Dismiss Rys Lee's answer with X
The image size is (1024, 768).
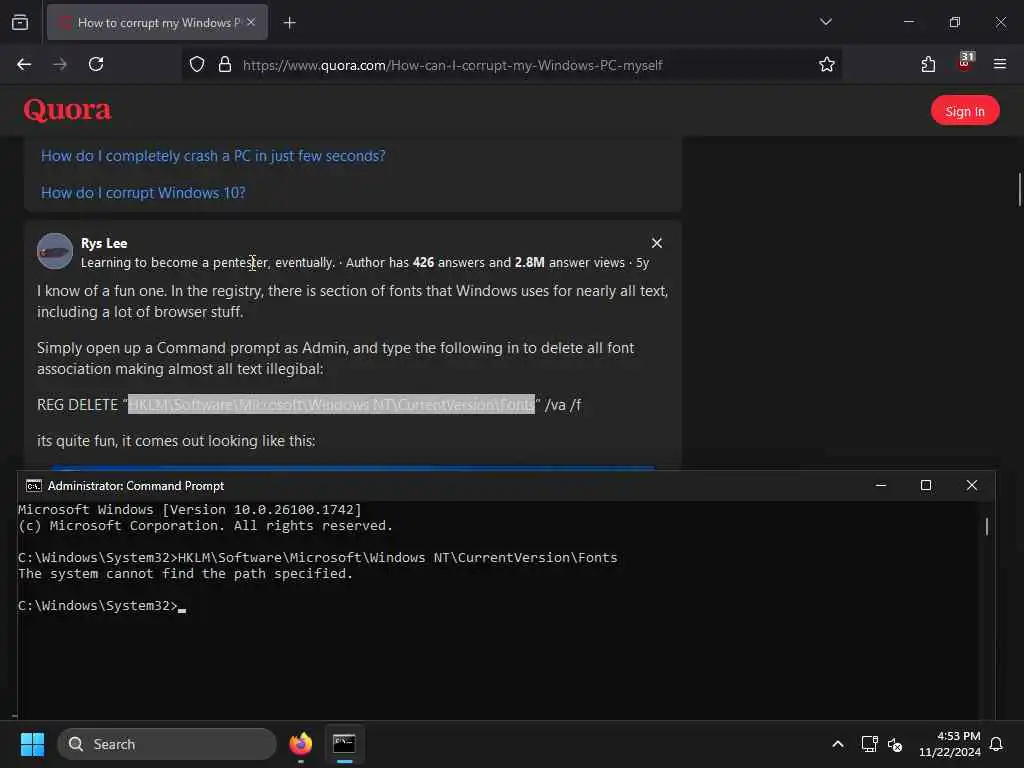pos(656,243)
